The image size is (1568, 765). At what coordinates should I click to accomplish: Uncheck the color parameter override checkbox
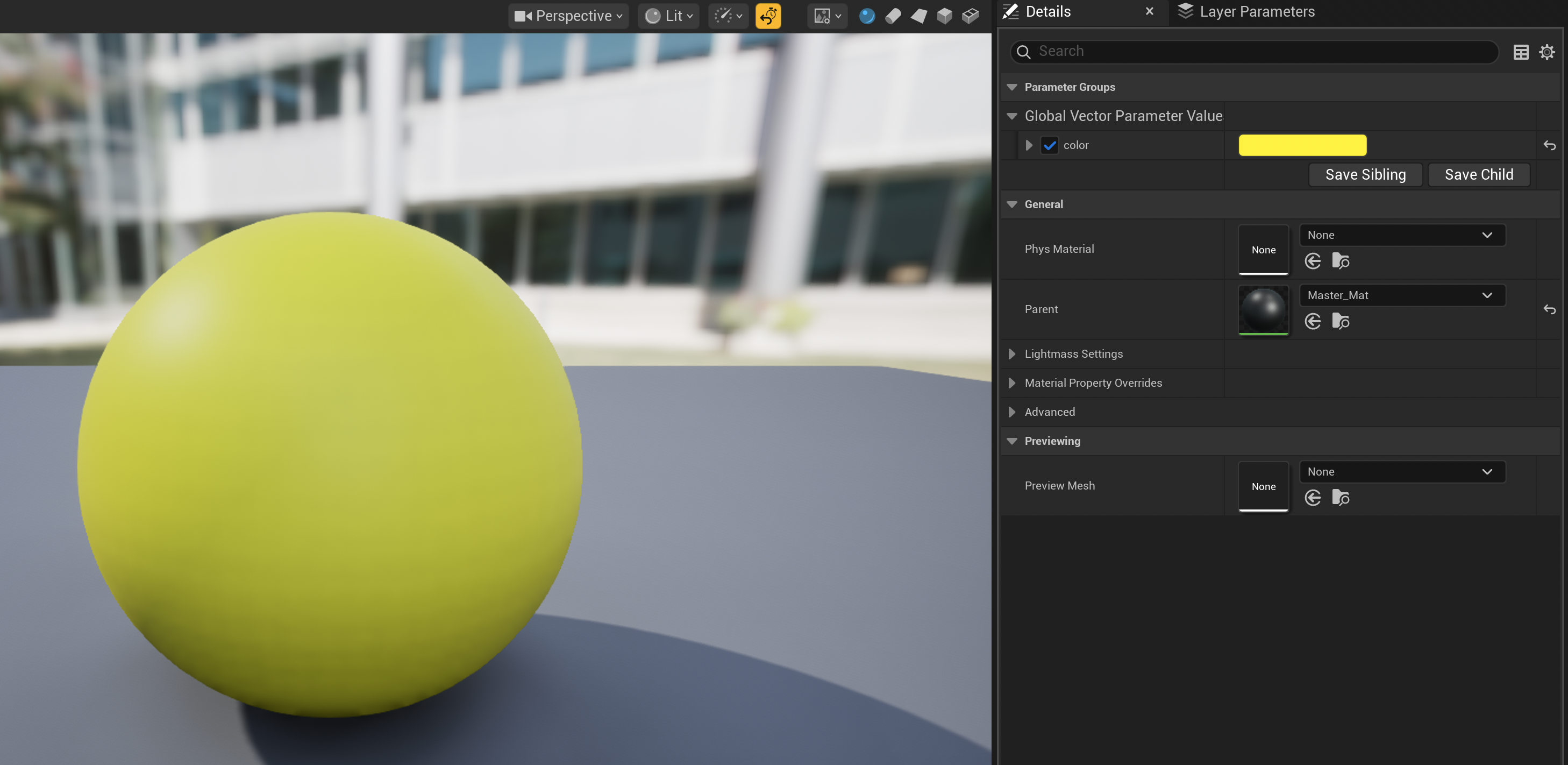pos(1050,145)
